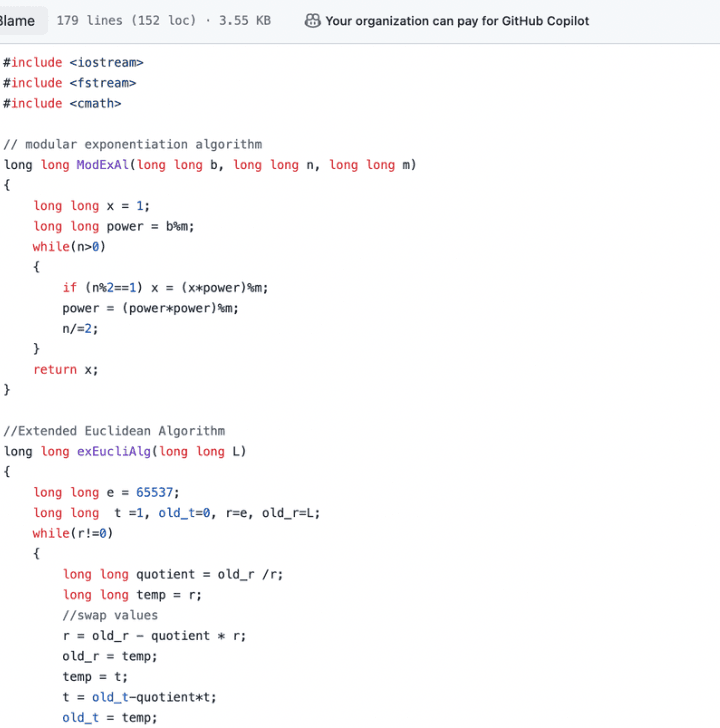Click the ModExAl function name
The height and width of the screenshot is (728, 720).
(102, 165)
